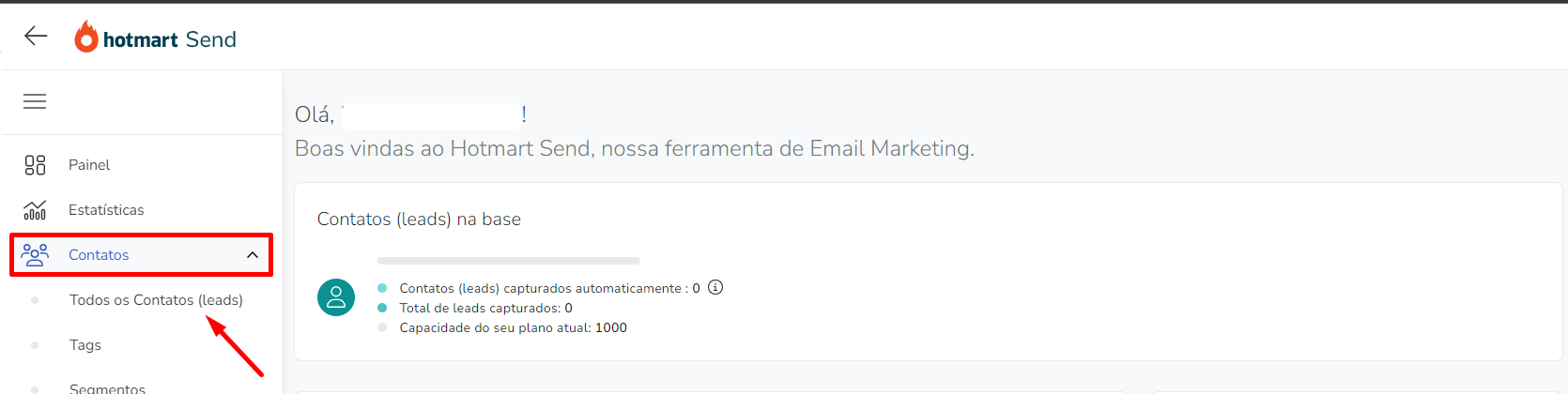Image resolution: width=1568 pixels, height=394 pixels.
Task: Open the Painel menu item
Action: pyautogui.click(x=89, y=165)
